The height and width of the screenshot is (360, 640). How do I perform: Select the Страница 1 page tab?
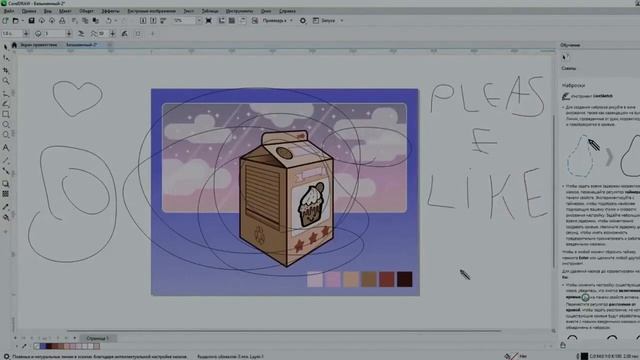pos(98,338)
